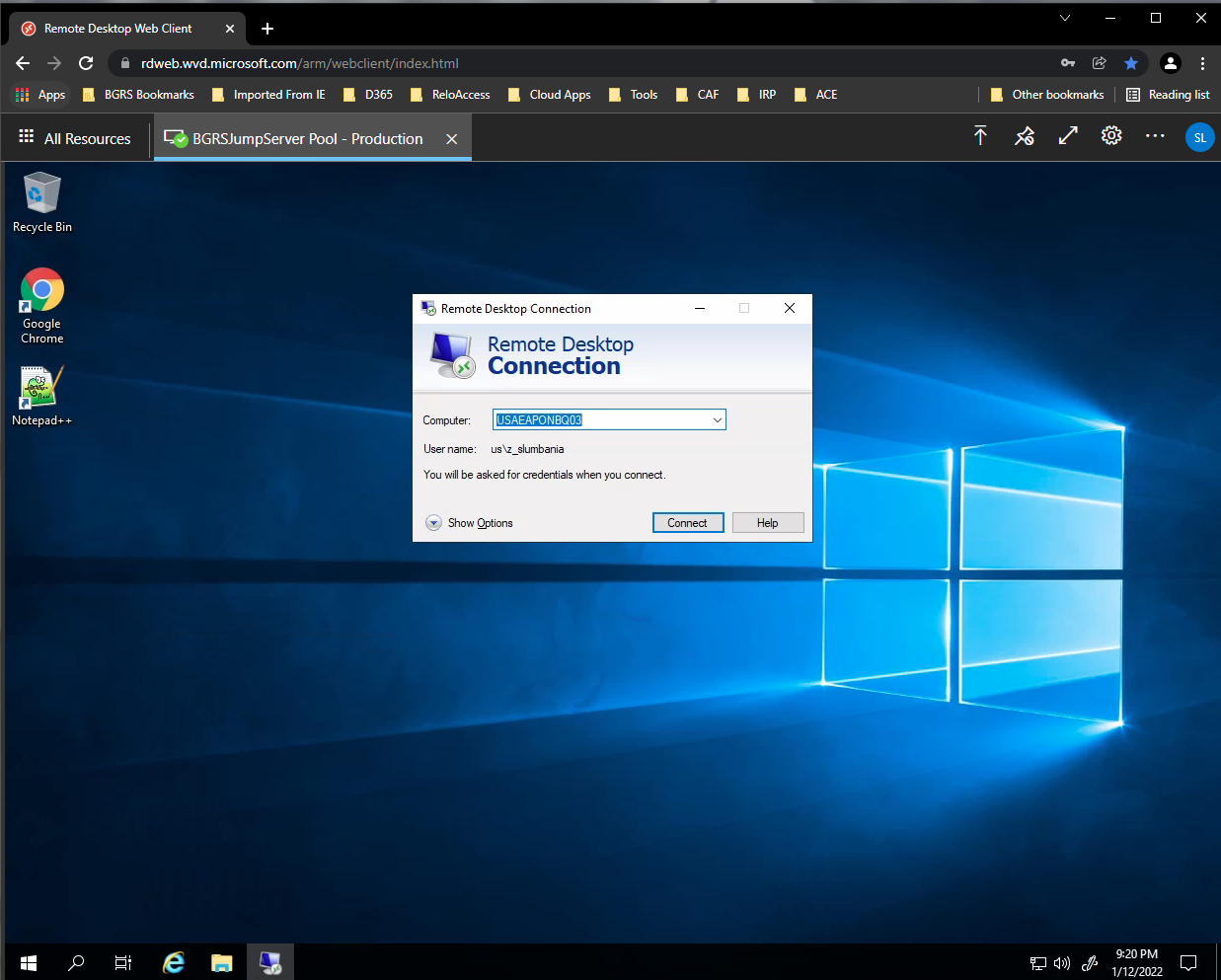1221x980 pixels.
Task: Open the IRP bookmarks folder
Action: click(x=757, y=95)
